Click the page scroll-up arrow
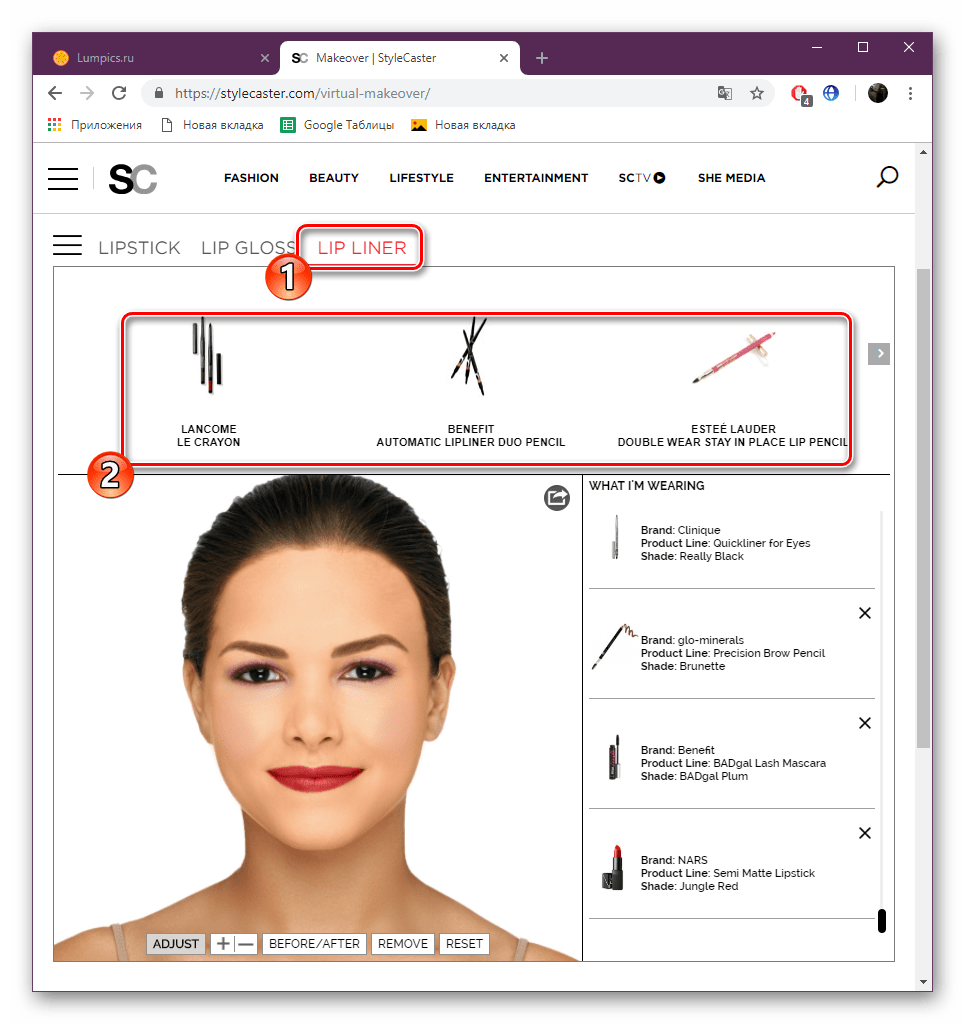 click(x=923, y=152)
